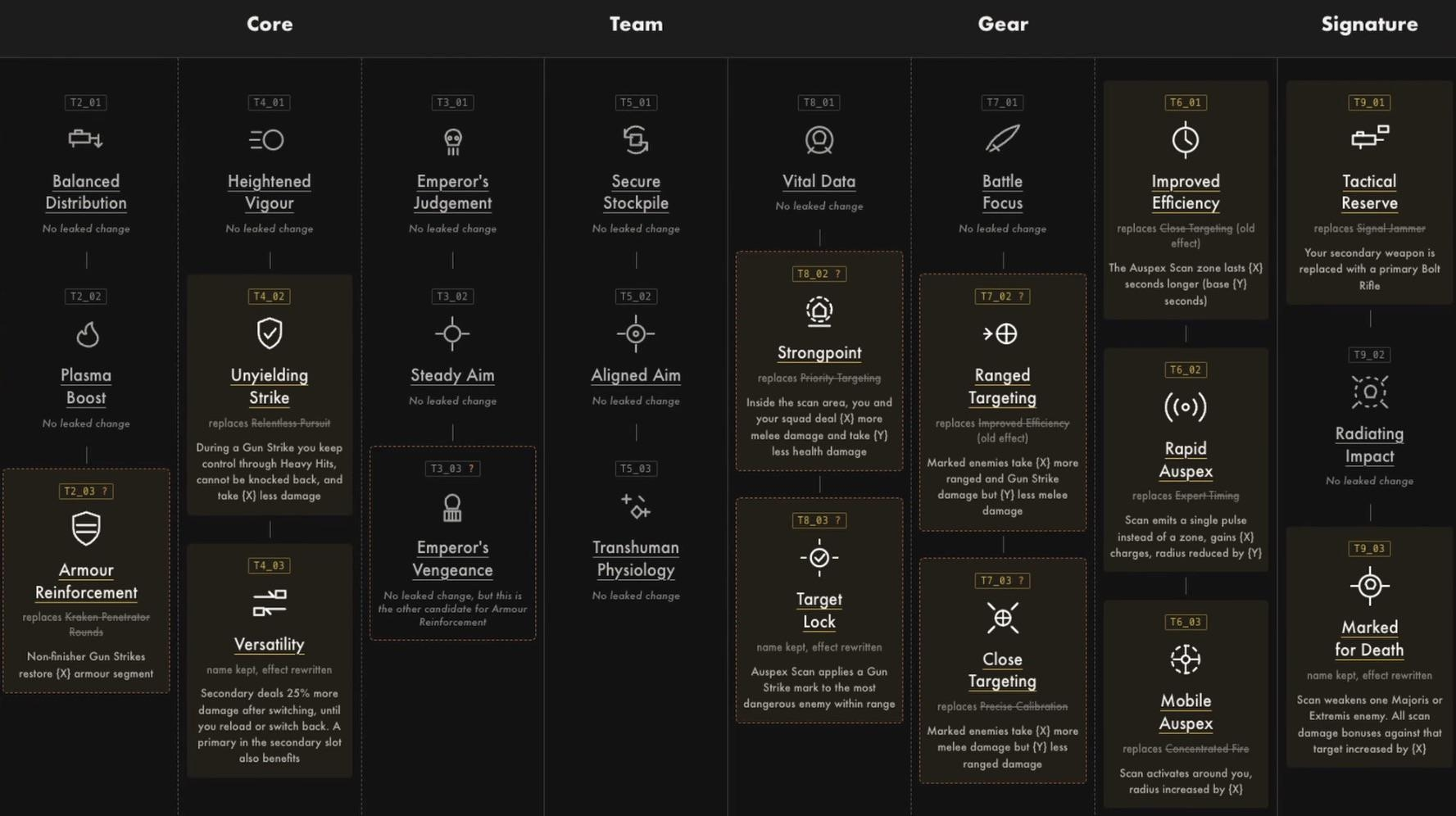This screenshot has width=1456, height=816.
Task: Click the T6_03 ID badge
Action: (x=1186, y=622)
